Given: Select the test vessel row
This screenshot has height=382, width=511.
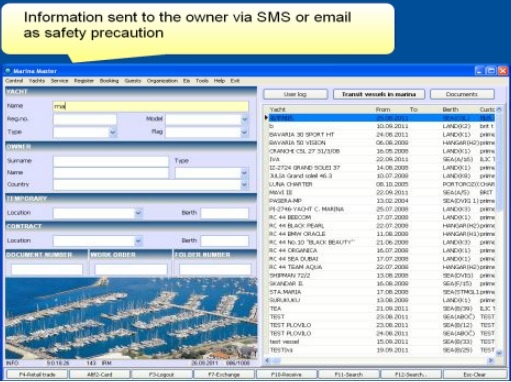Looking at the screenshot, I should pyautogui.click(x=382, y=342).
